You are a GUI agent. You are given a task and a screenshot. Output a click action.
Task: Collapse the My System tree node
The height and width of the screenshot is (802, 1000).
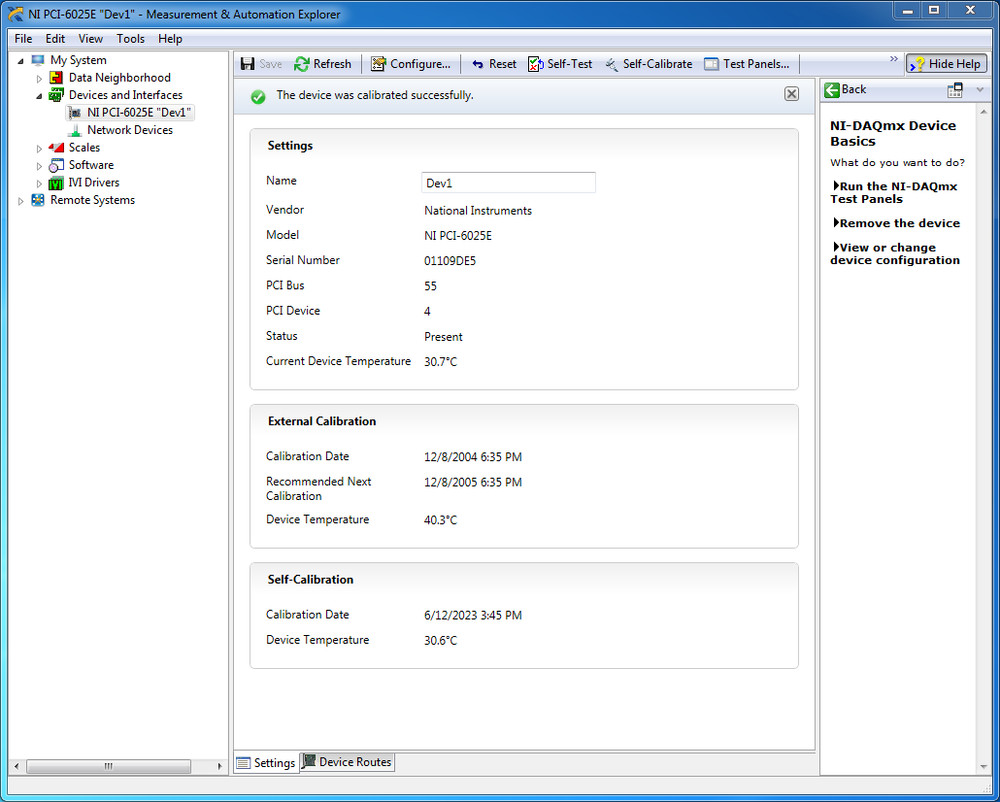pyautogui.click(x=20, y=61)
